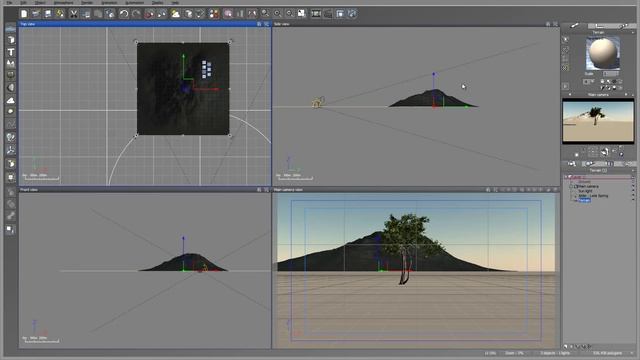Open the second world browser tab
The height and width of the screenshot is (360, 640).
coord(589,164)
